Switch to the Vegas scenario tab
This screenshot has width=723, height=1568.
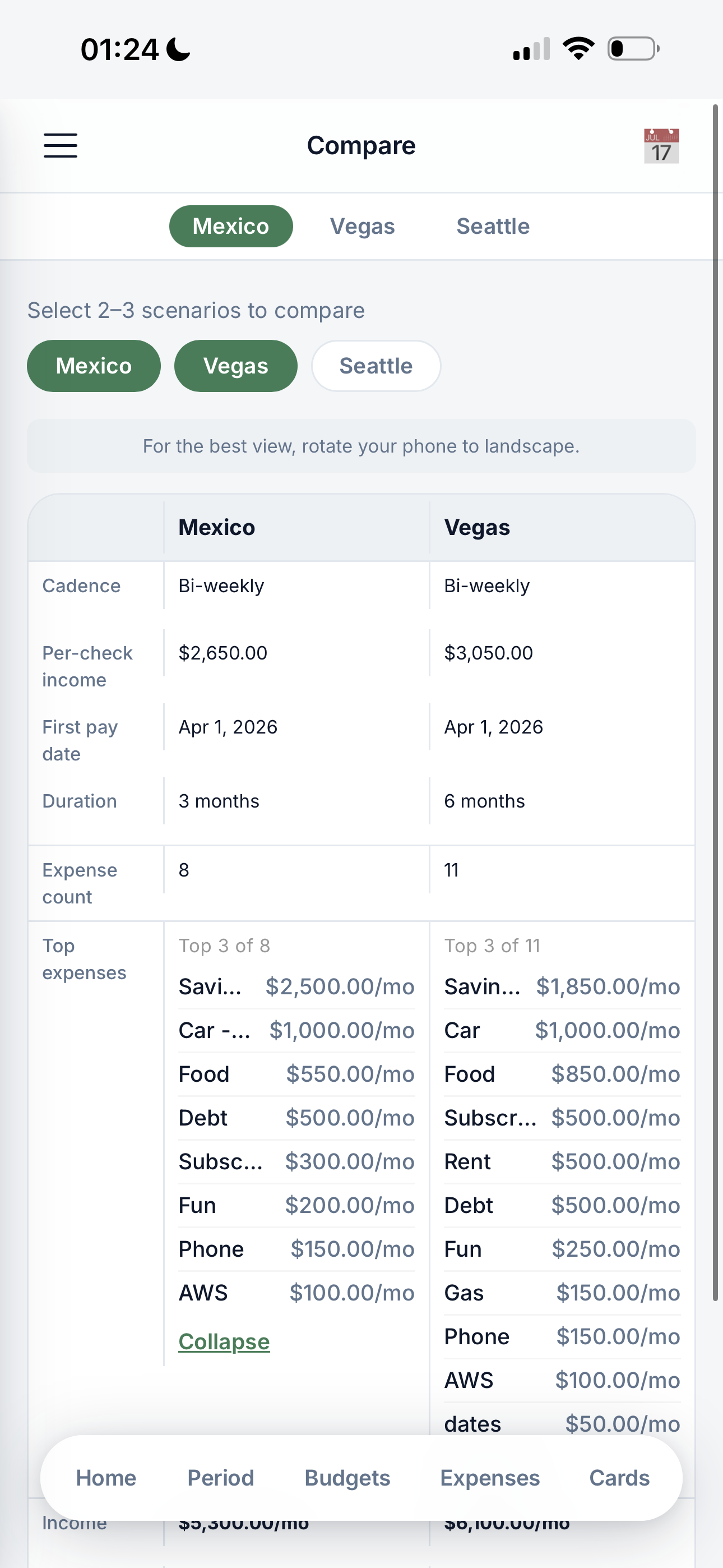pos(362,227)
